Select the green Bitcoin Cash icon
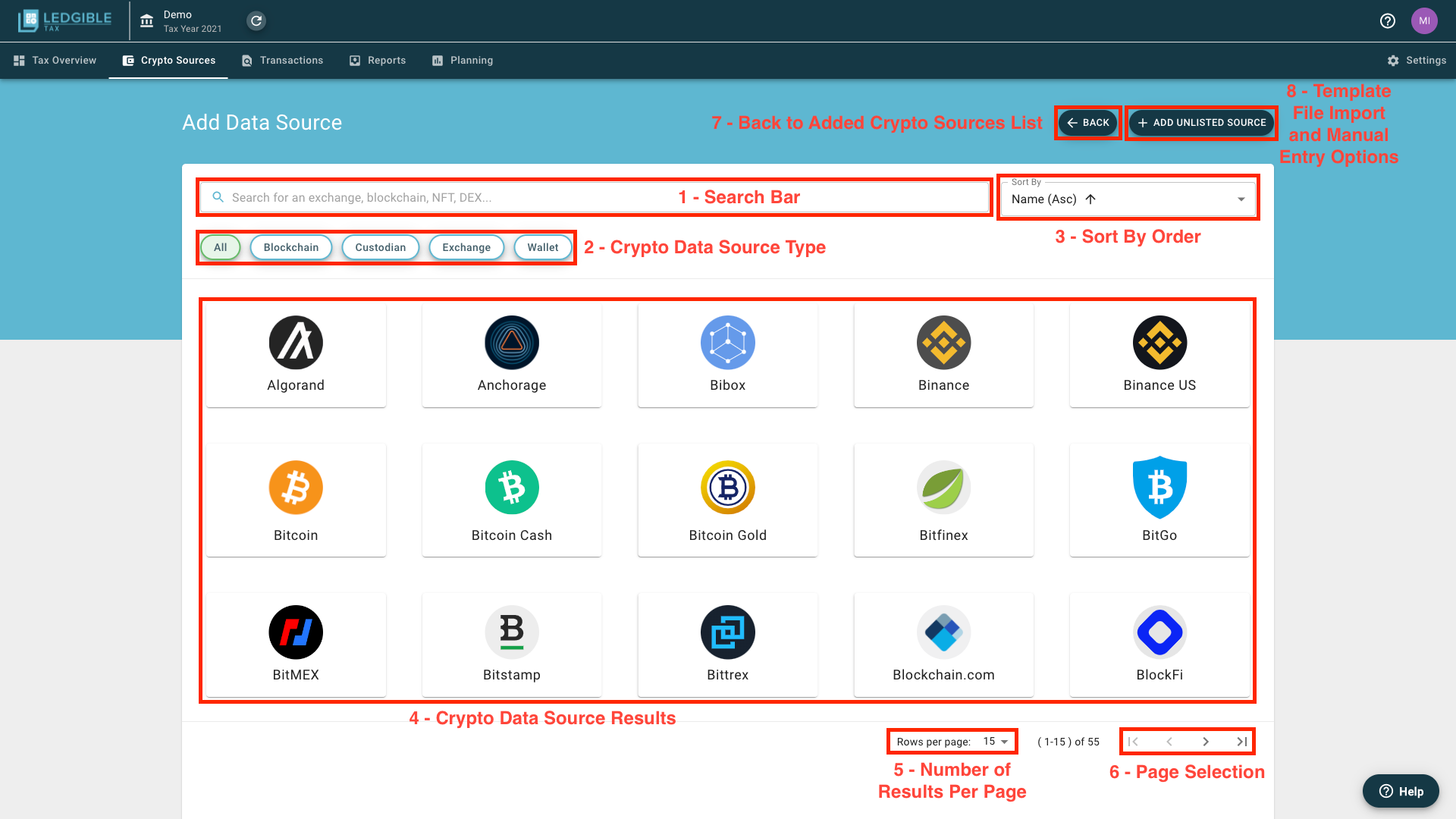 tap(512, 488)
